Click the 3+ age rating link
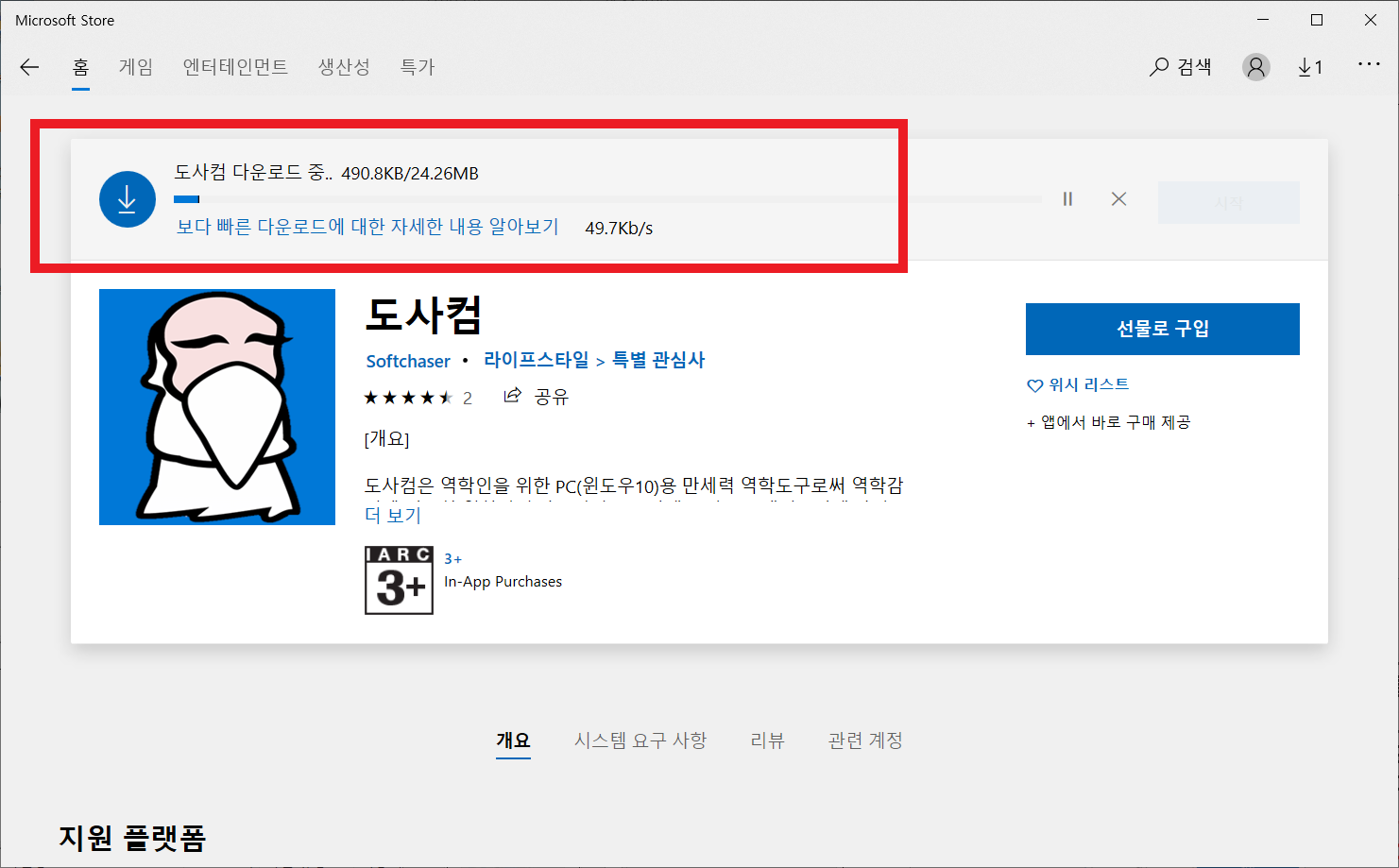 coord(453,559)
